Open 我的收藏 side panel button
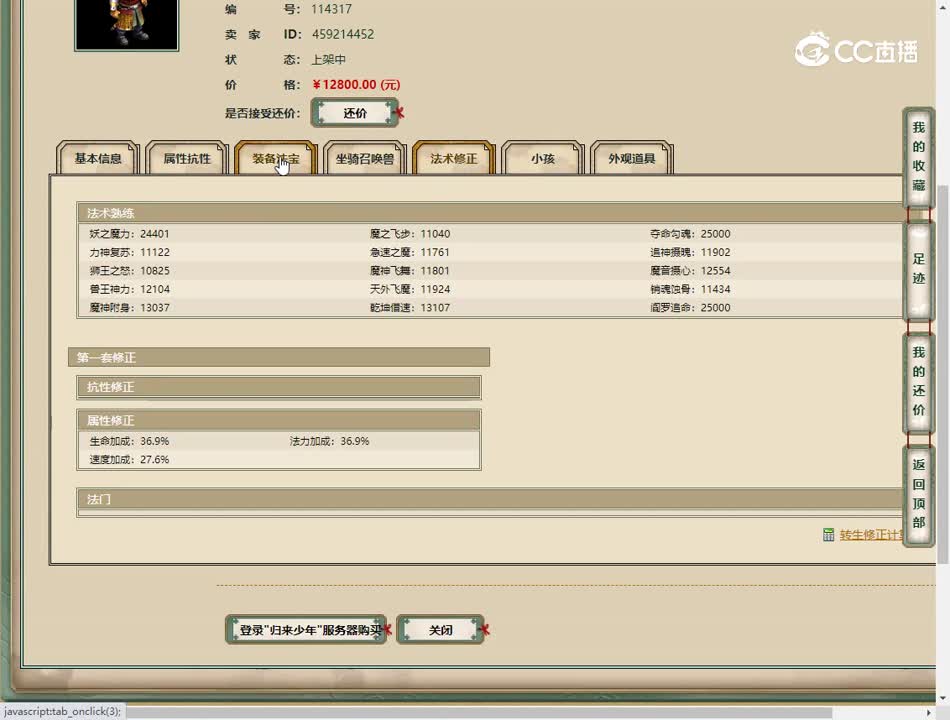The image size is (950, 720). click(x=918, y=156)
